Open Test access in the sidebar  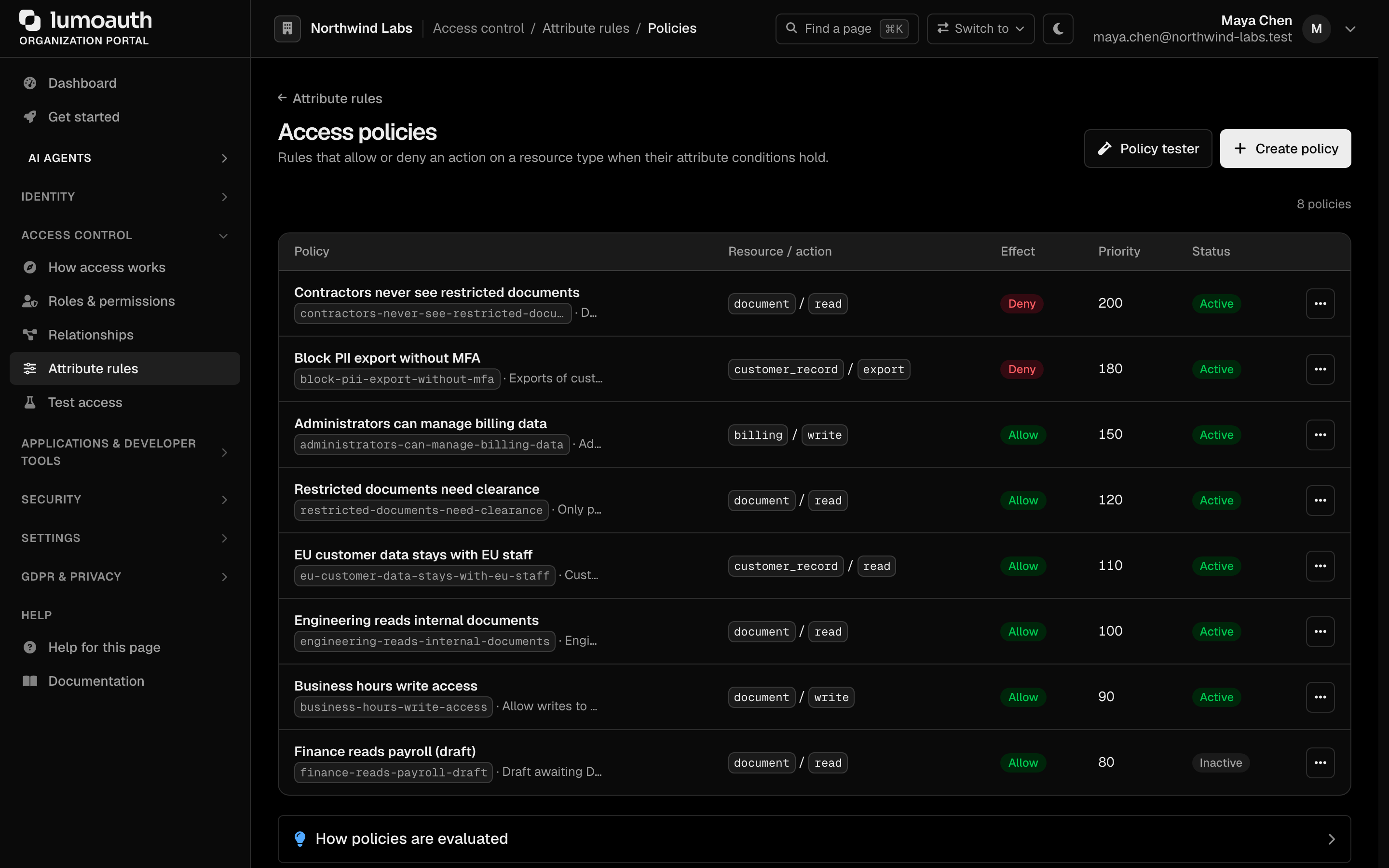[x=125, y=403]
